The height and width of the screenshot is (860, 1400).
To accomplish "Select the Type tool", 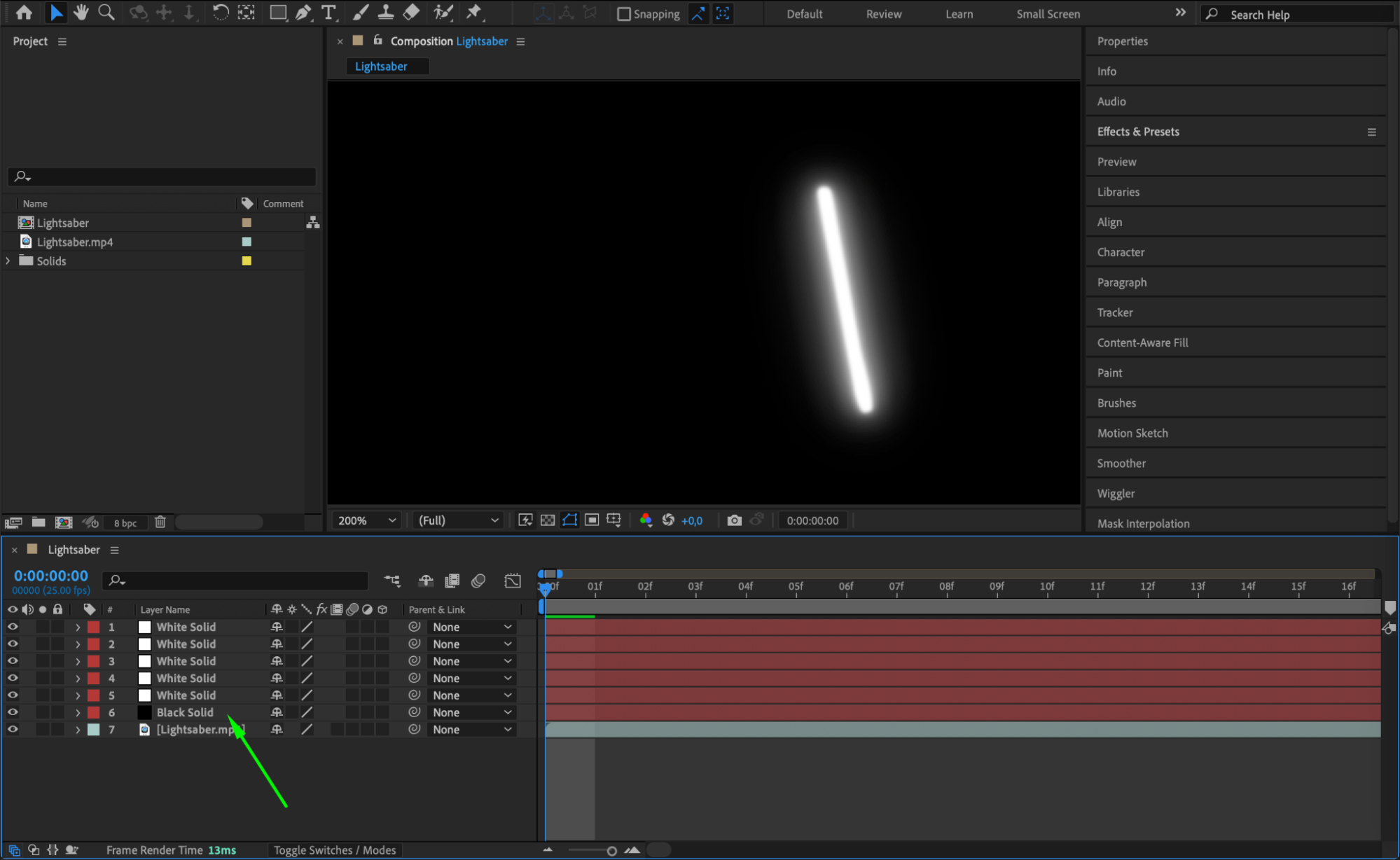I will click(x=328, y=13).
